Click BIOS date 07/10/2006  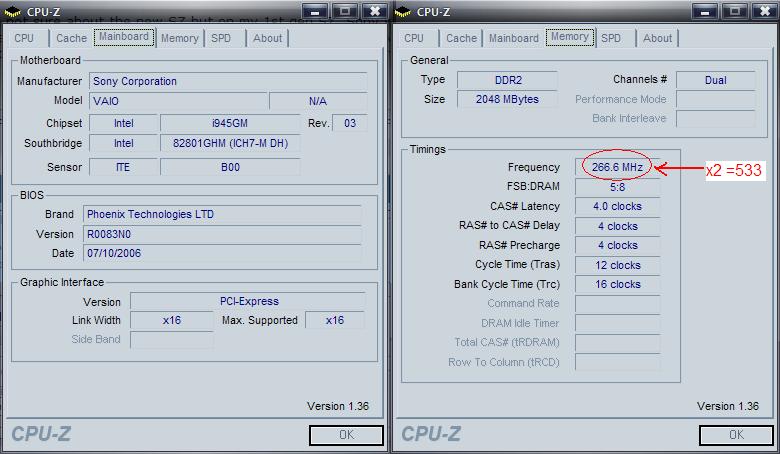pyautogui.click(x=222, y=254)
